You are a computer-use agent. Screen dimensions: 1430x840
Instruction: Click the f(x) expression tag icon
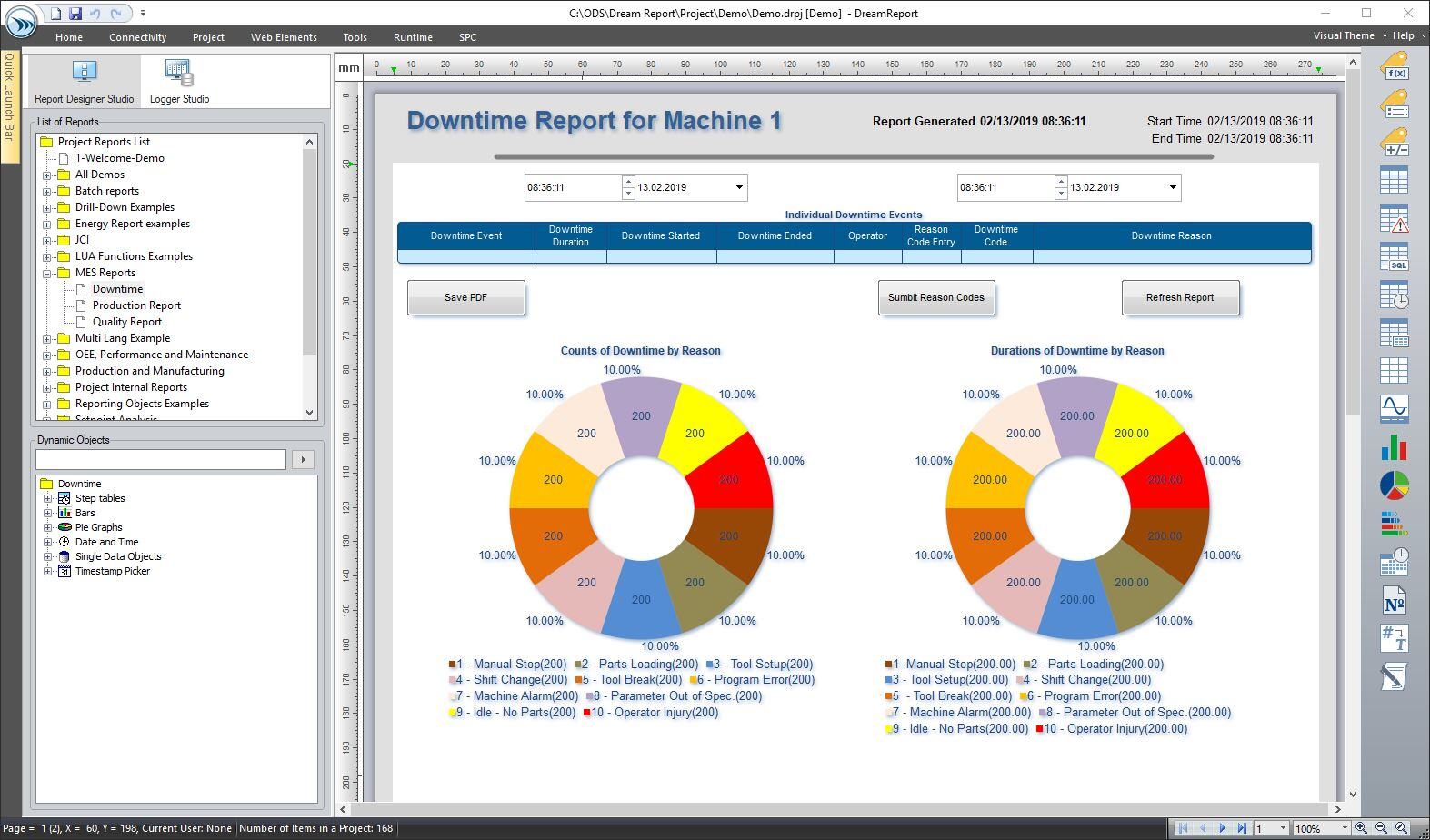point(1394,66)
